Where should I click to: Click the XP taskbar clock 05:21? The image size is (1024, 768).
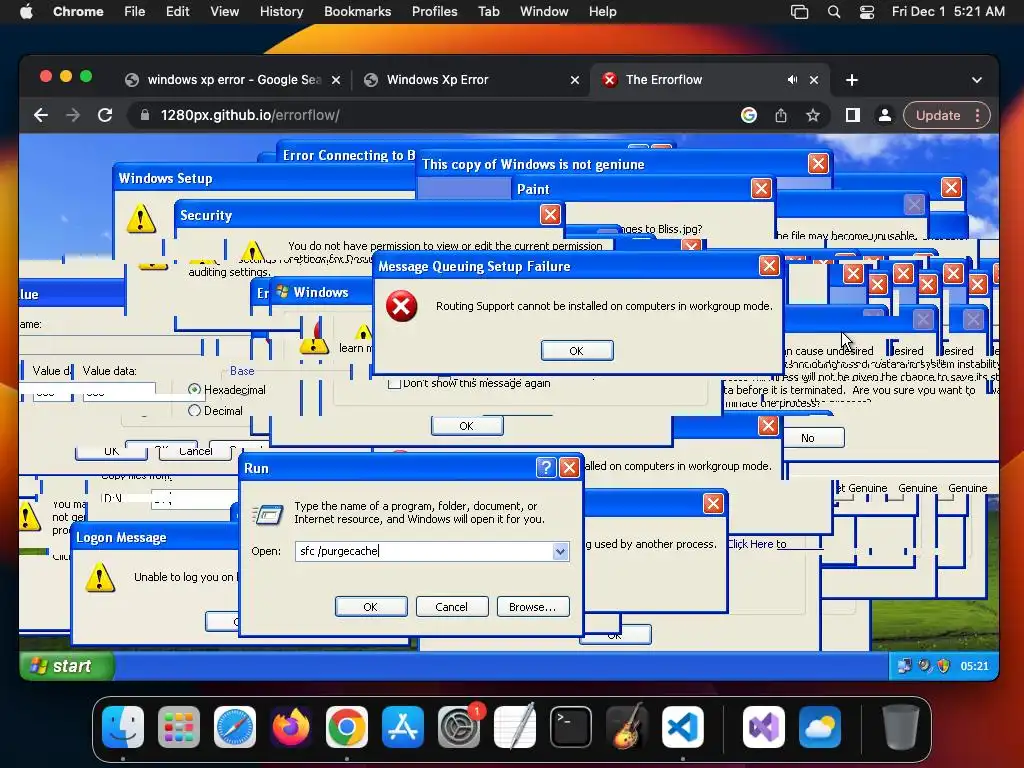974,666
